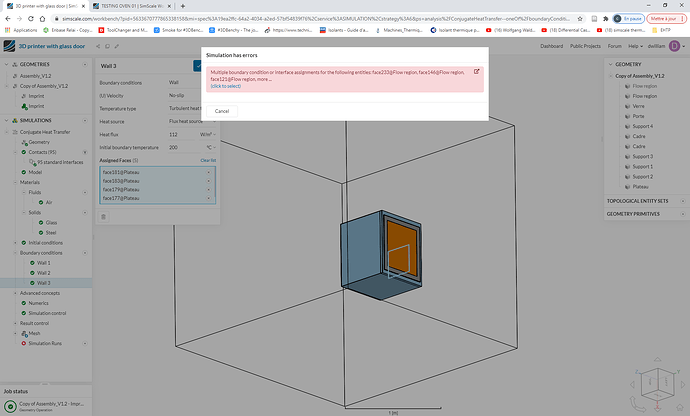Click the Mettre à jour Chrome update button
Image resolution: width=690 pixels, height=416 pixels.
coord(667,19)
